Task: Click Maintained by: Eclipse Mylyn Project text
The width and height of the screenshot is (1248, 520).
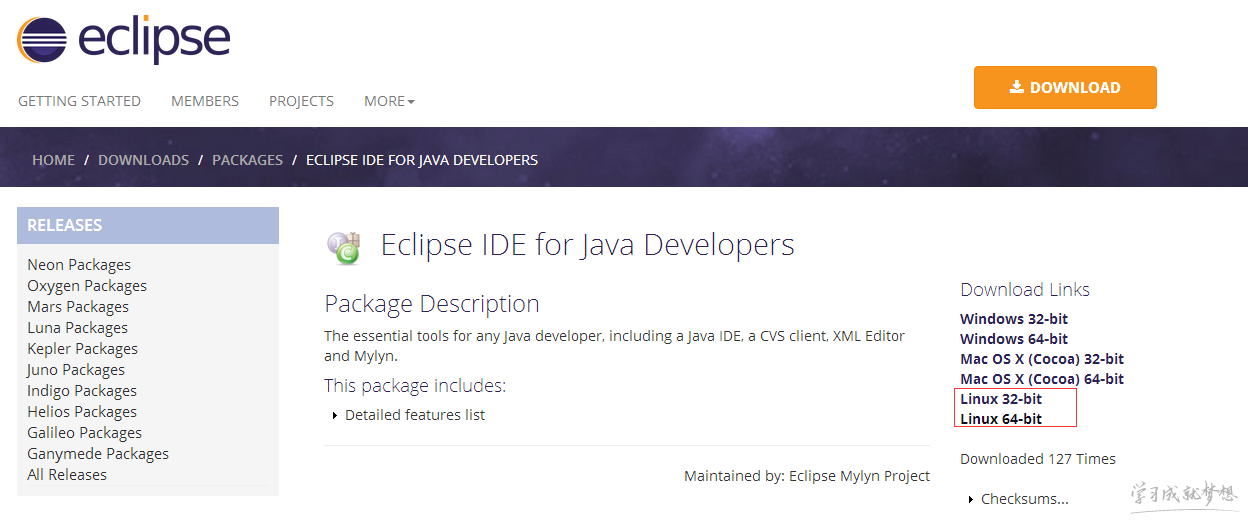Action: 807,476
